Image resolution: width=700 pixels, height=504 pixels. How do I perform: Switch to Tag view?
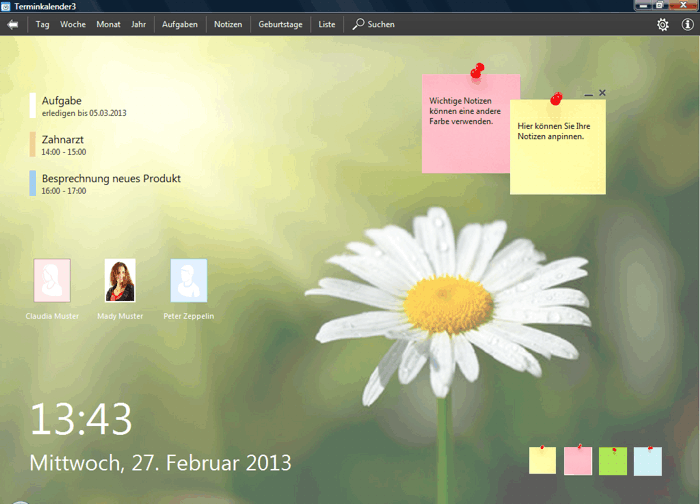[x=43, y=24]
